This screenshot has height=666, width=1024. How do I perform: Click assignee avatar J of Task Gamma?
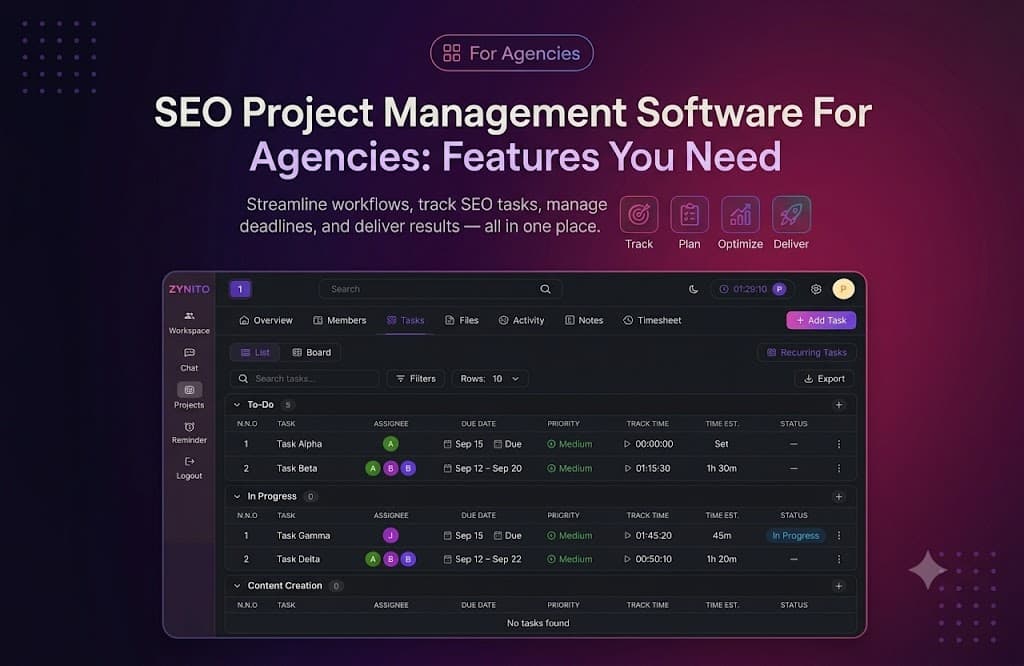[x=391, y=535]
